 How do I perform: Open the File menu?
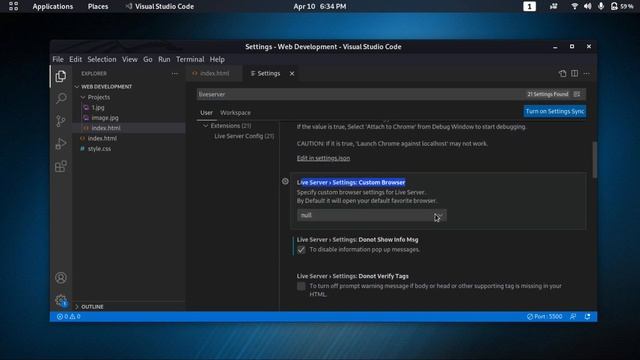[x=58, y=59]
